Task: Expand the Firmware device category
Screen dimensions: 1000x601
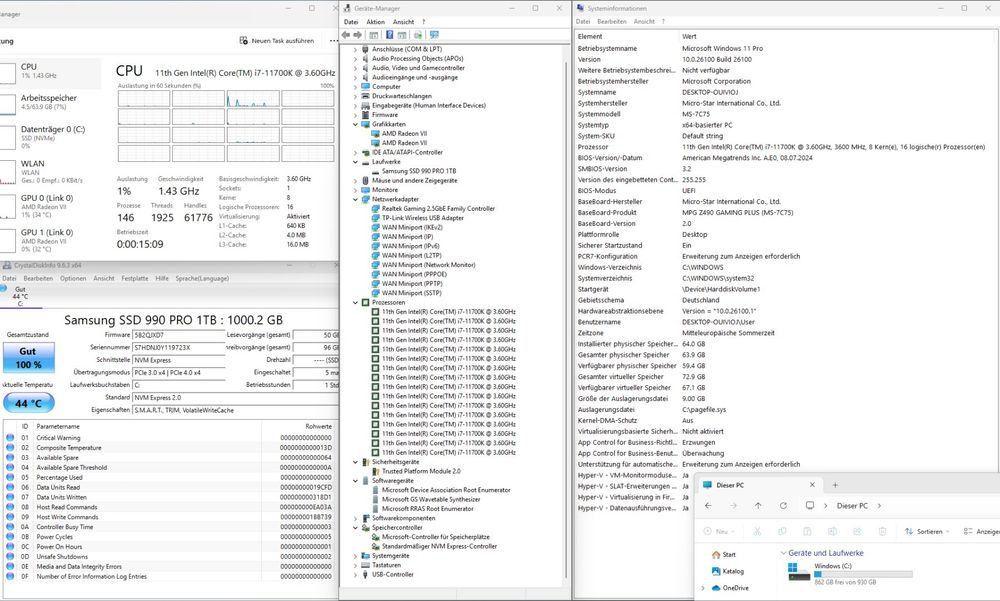Action: click(x=355, y=115)
